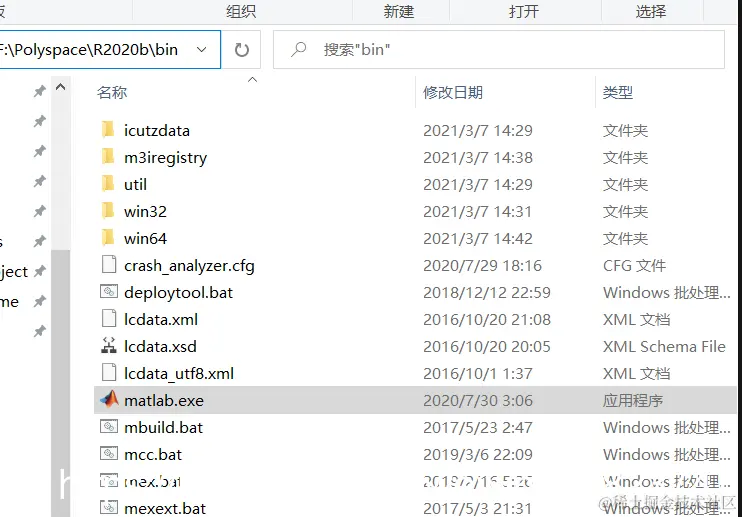Viewport: 742px width, 517px height.
Task: Select the lcdata.xsd file name
Action: tap(160, 346)
